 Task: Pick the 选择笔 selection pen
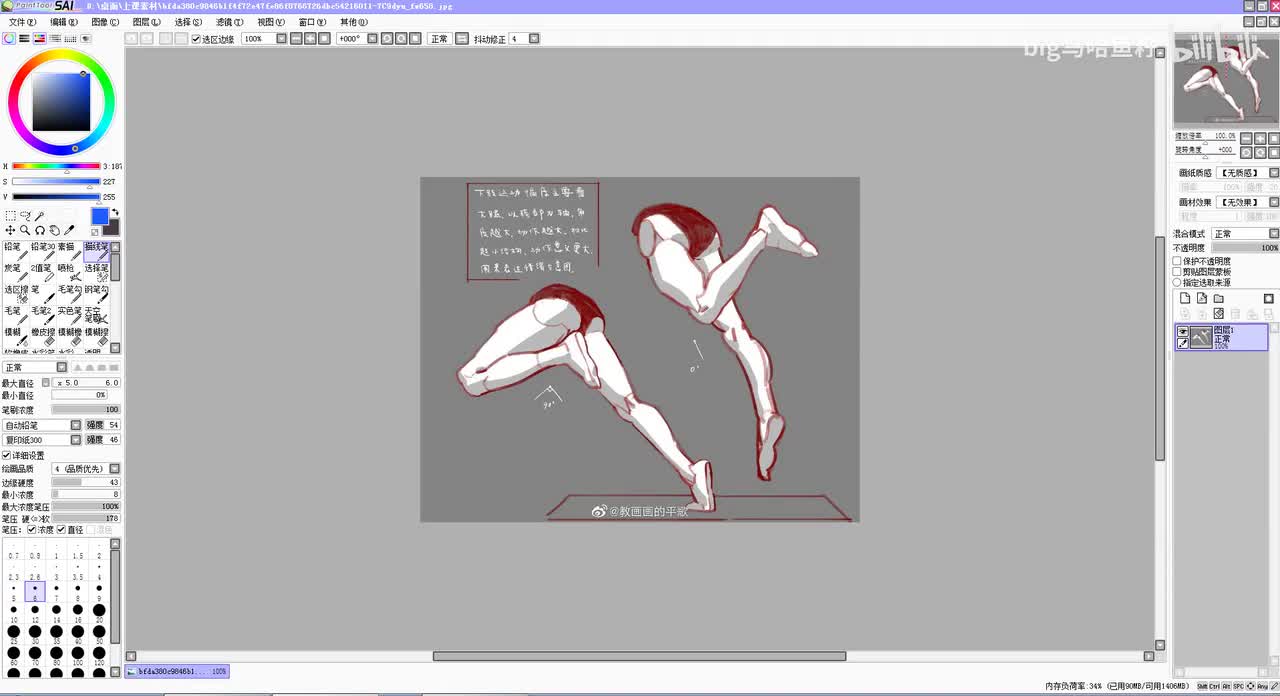click(97, 272)
